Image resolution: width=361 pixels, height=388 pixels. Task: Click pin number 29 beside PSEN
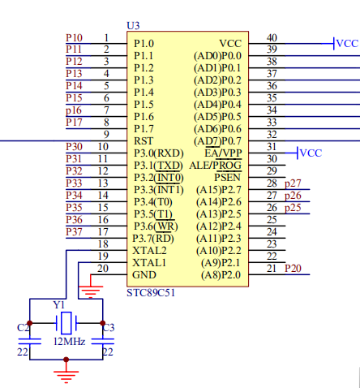click(x=272, y=171)
